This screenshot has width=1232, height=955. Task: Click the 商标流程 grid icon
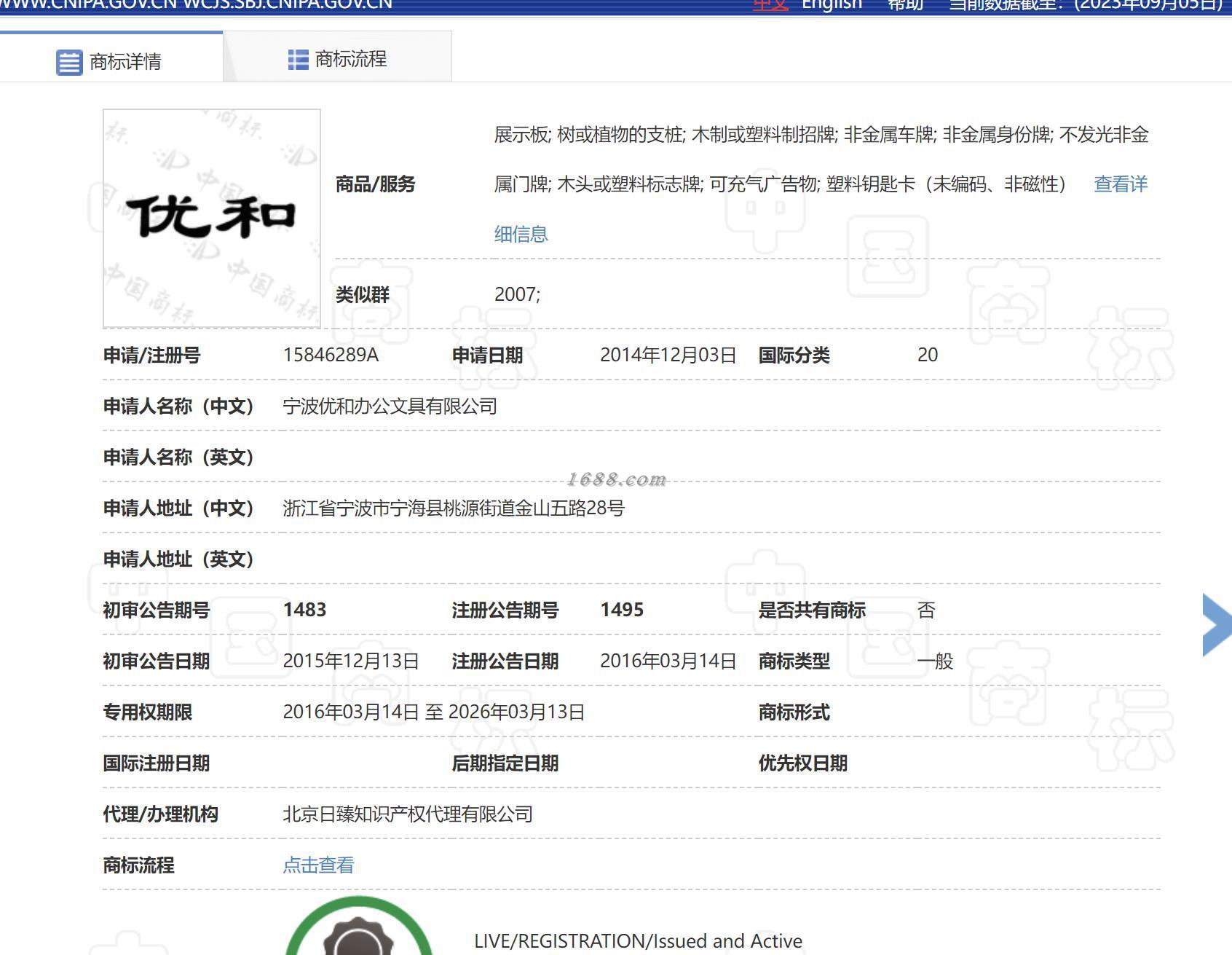(x=298, y=60)
